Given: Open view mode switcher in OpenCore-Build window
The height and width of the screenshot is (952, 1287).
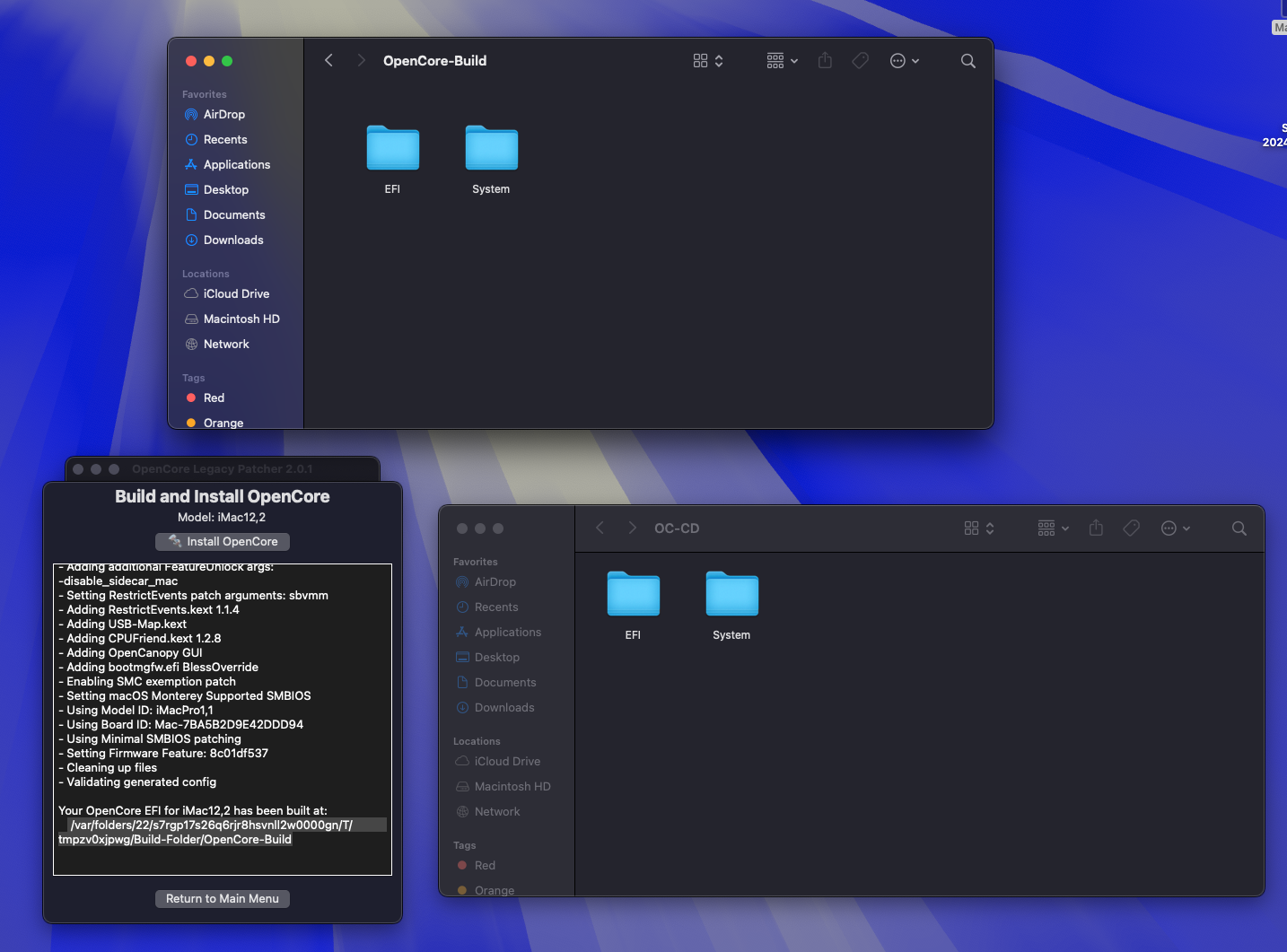Looking at the screenshot, I should pyautogui.click(x=708, y=60).
